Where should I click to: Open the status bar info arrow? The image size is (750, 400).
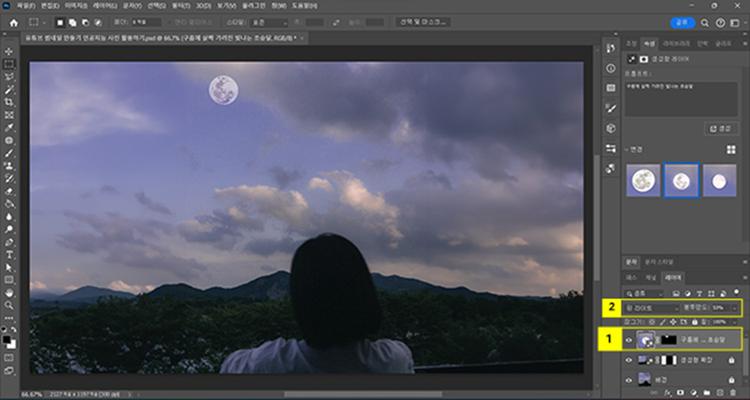coord(130,395)
